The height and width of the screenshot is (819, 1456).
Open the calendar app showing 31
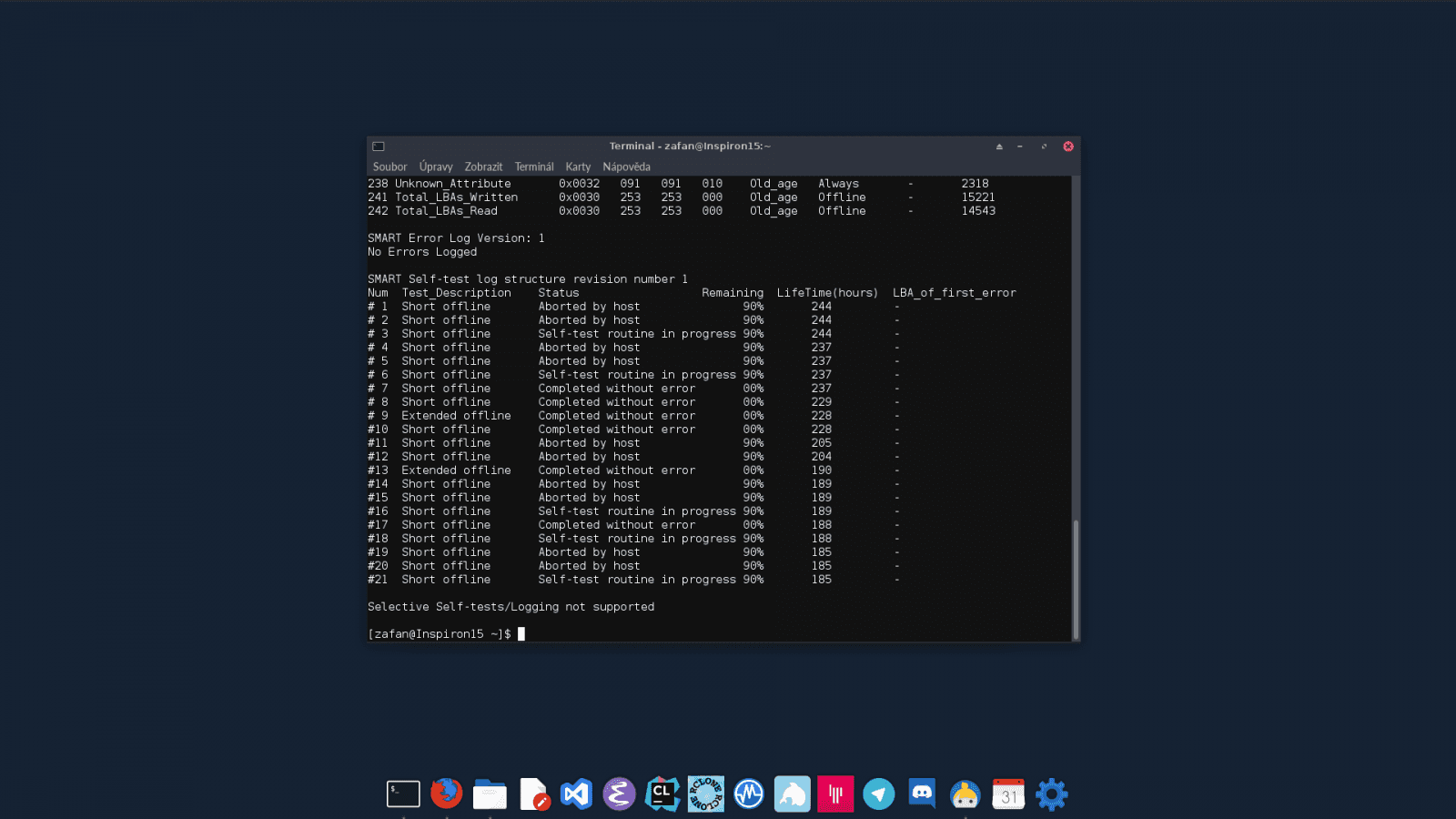point(1007,794)
